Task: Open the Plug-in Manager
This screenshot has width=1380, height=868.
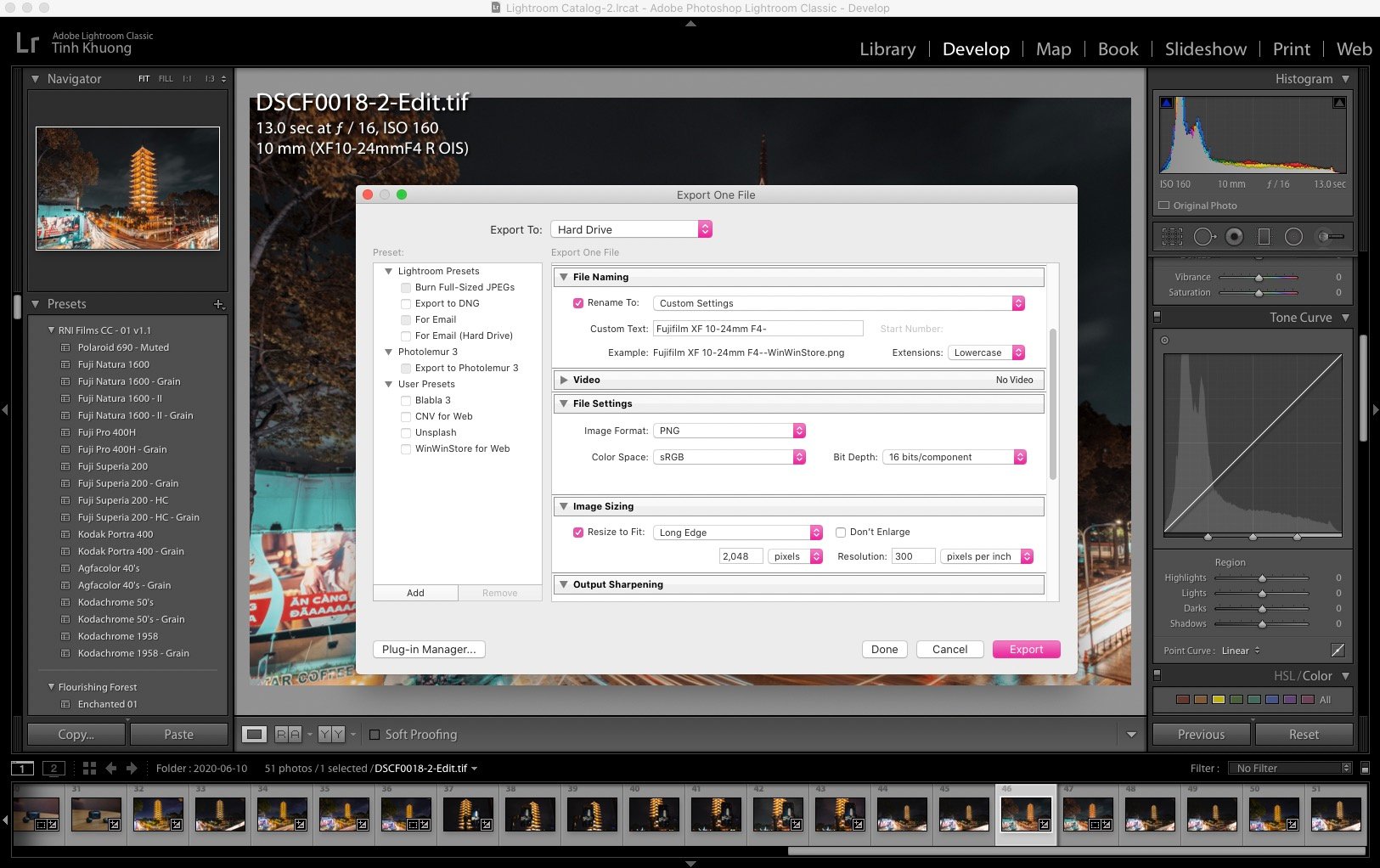Action: (429, 650)
